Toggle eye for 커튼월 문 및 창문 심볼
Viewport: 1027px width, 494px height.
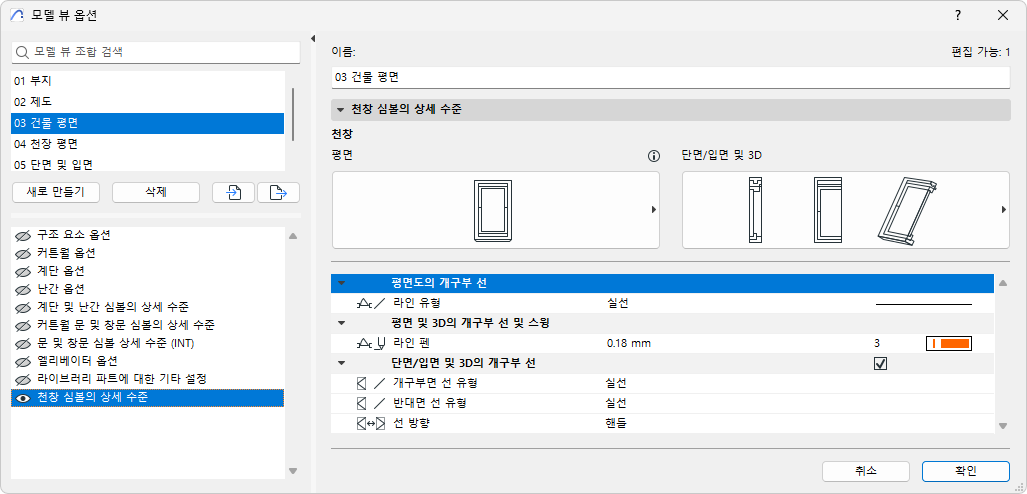[24, 326]
